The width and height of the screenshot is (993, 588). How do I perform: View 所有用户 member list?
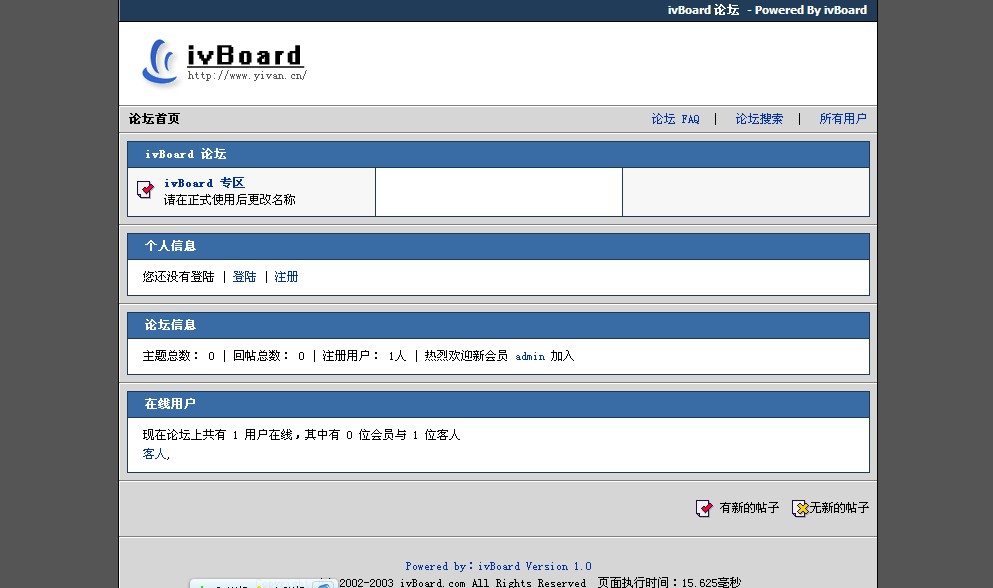(x=842, y=119)
